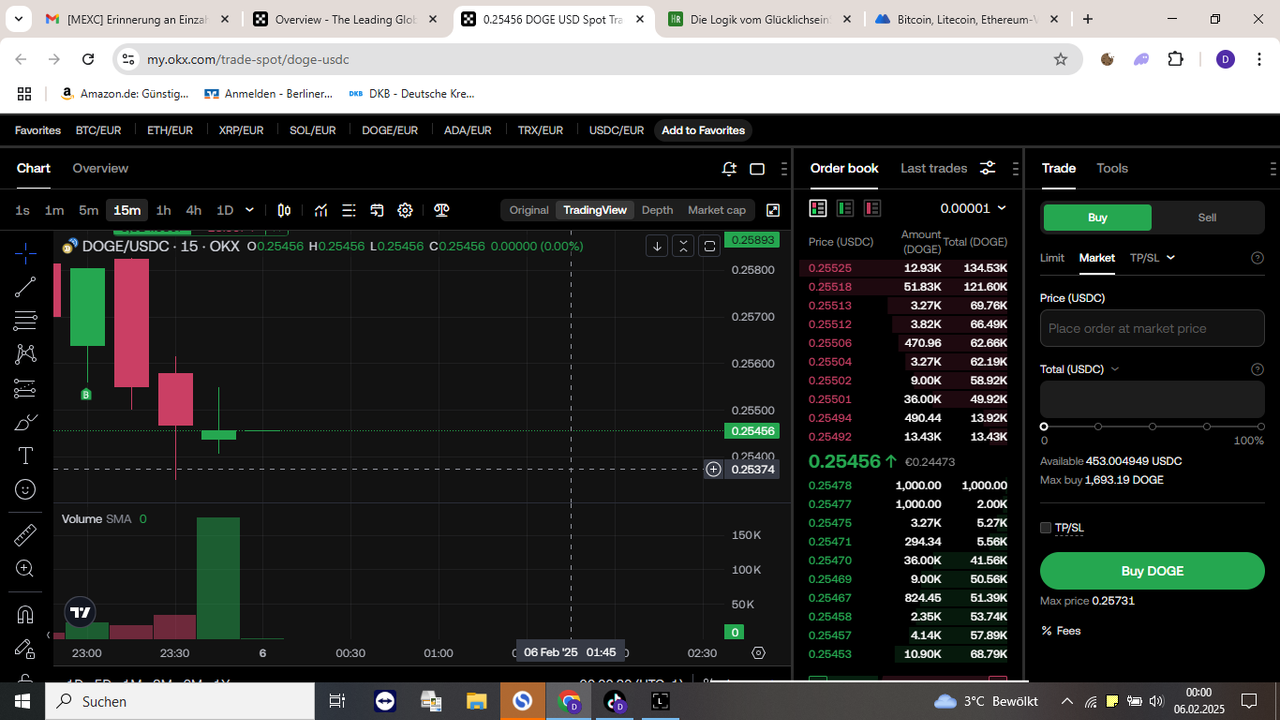Viewport: 1280px width, 720px height.
Task: Expand chart to fullscreen icon
Action: tap(773, 210)
